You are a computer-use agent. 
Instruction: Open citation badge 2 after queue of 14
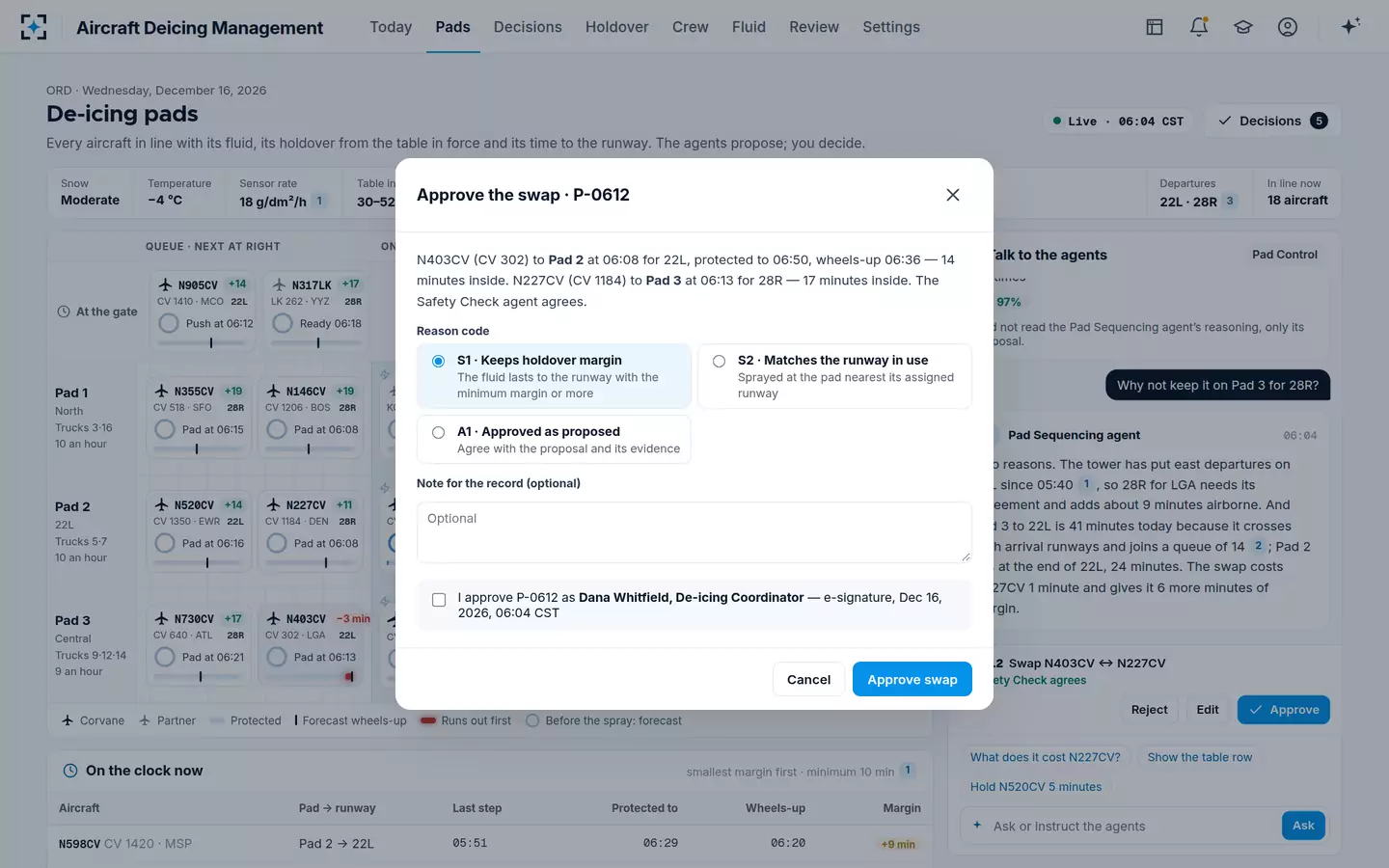pyautogui.click(x=1258, y=546)
